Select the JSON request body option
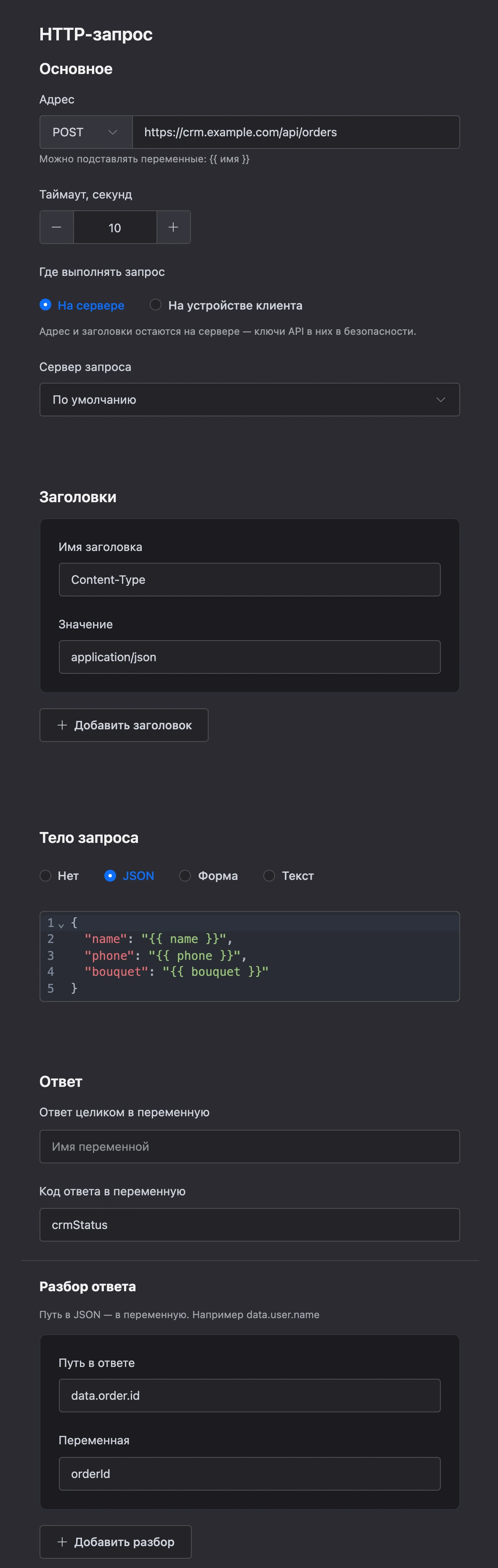The image size is (498, 1568). click(129, 875)
